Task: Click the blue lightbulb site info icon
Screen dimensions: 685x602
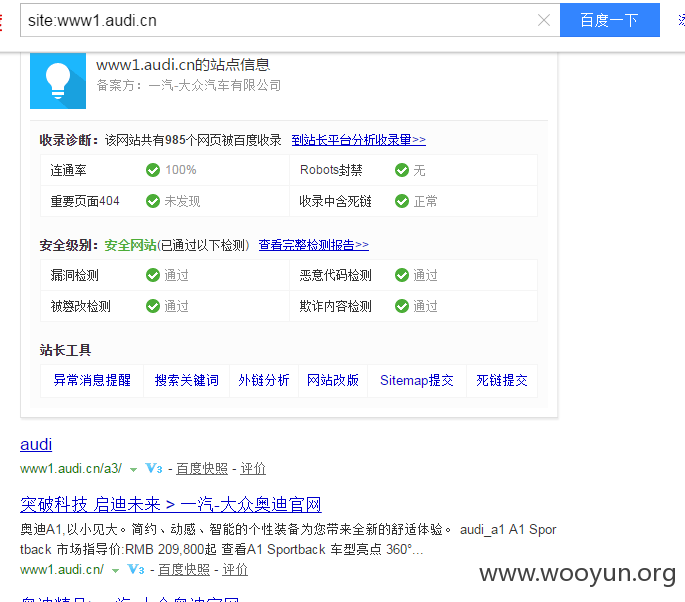Action: click(58, 81)
